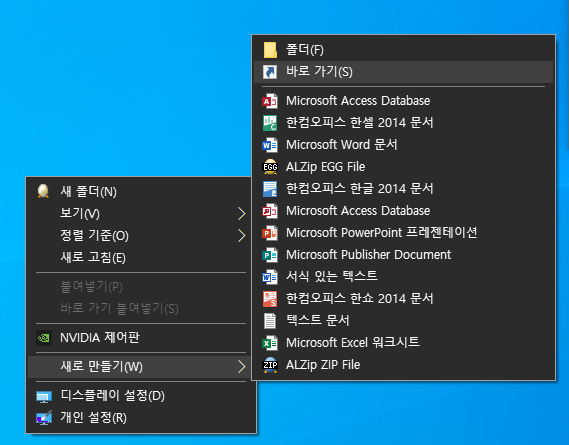Screen dimensions: 569x445
Task: Click the ALZip ZIP file icon
Action: click(x=270, y=365)
